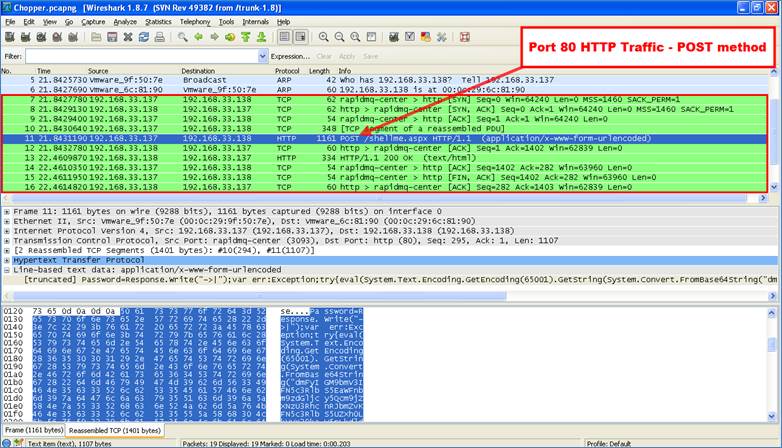782x448 pixels.
Task: Restart the live capture icon
Action: [73, 37]
